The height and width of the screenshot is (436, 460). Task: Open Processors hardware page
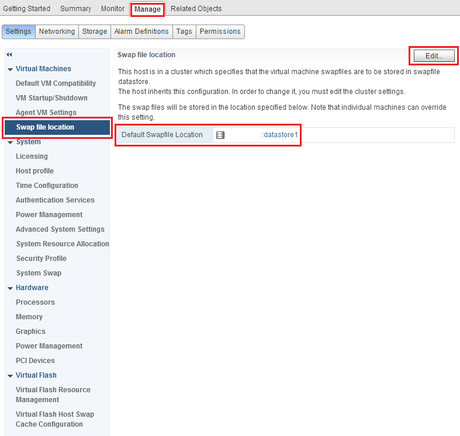[x=35, y=302]
